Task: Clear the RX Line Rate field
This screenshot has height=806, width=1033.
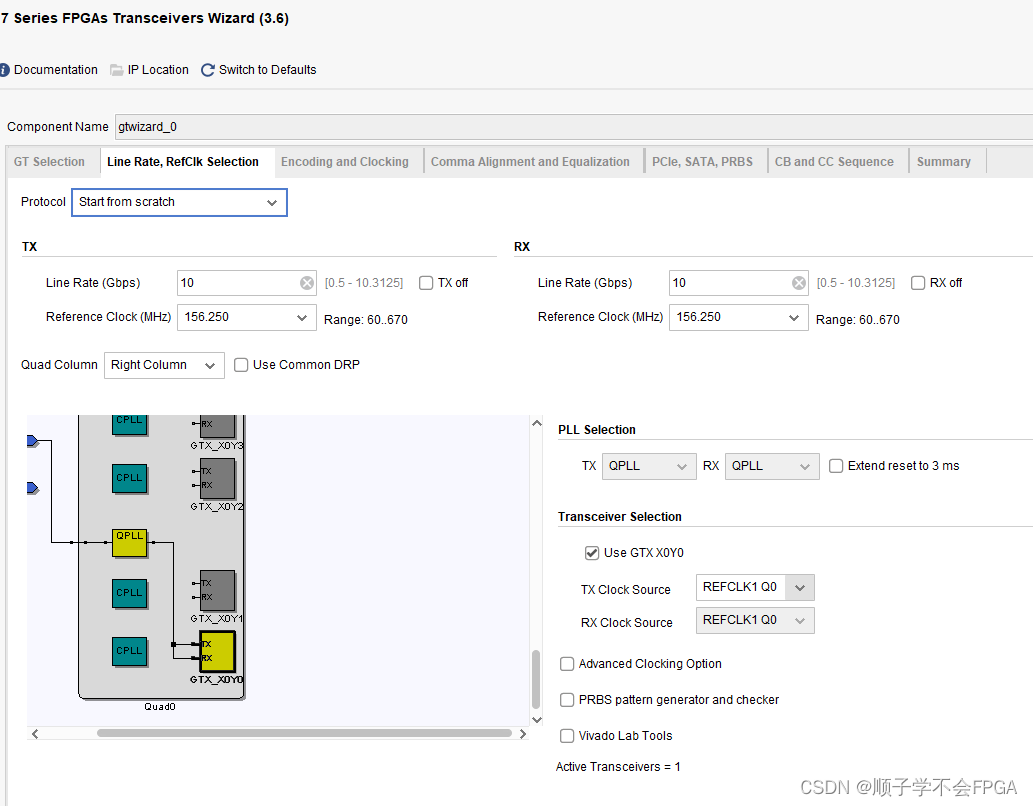Action: [x=798, y=283]
